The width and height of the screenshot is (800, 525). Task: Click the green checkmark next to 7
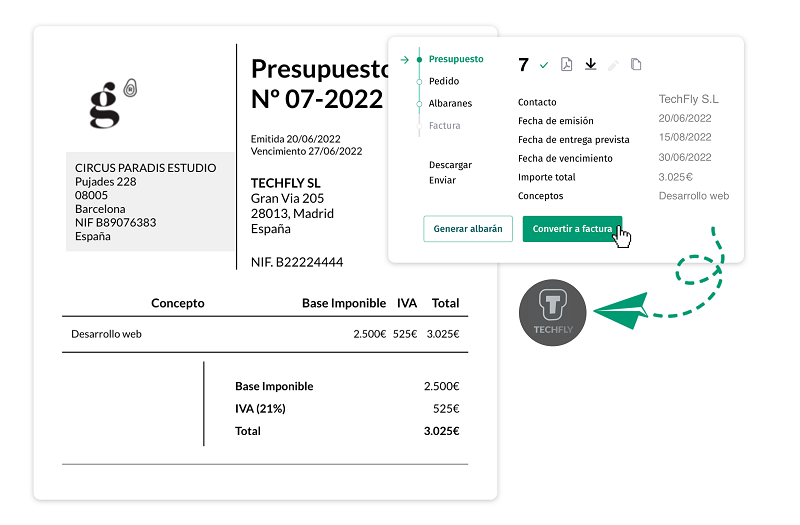[x=544, y=65]
